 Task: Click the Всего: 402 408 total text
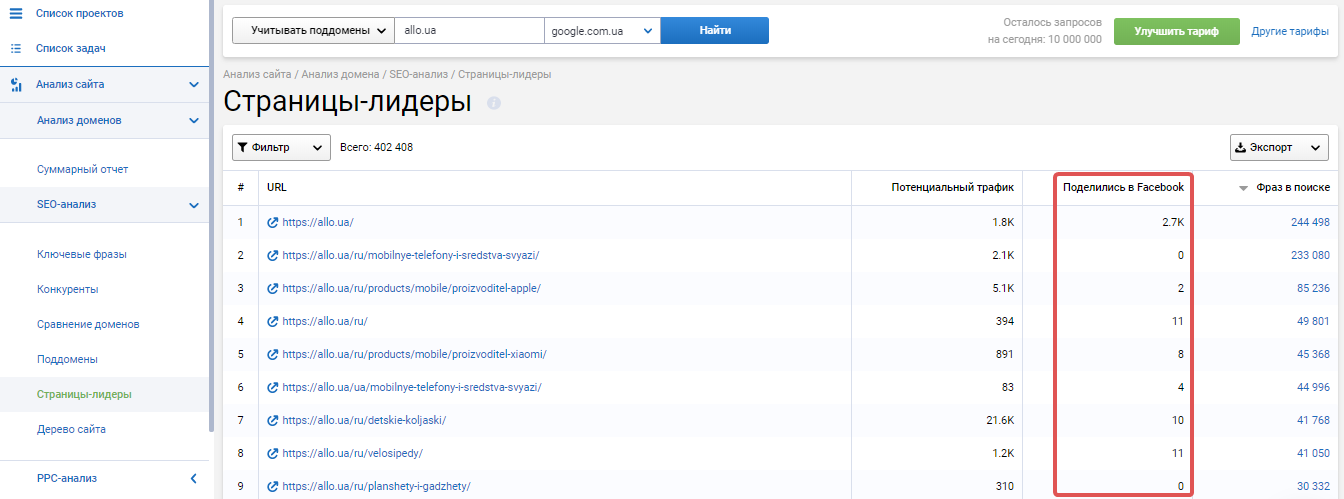(x=376, y=147)
